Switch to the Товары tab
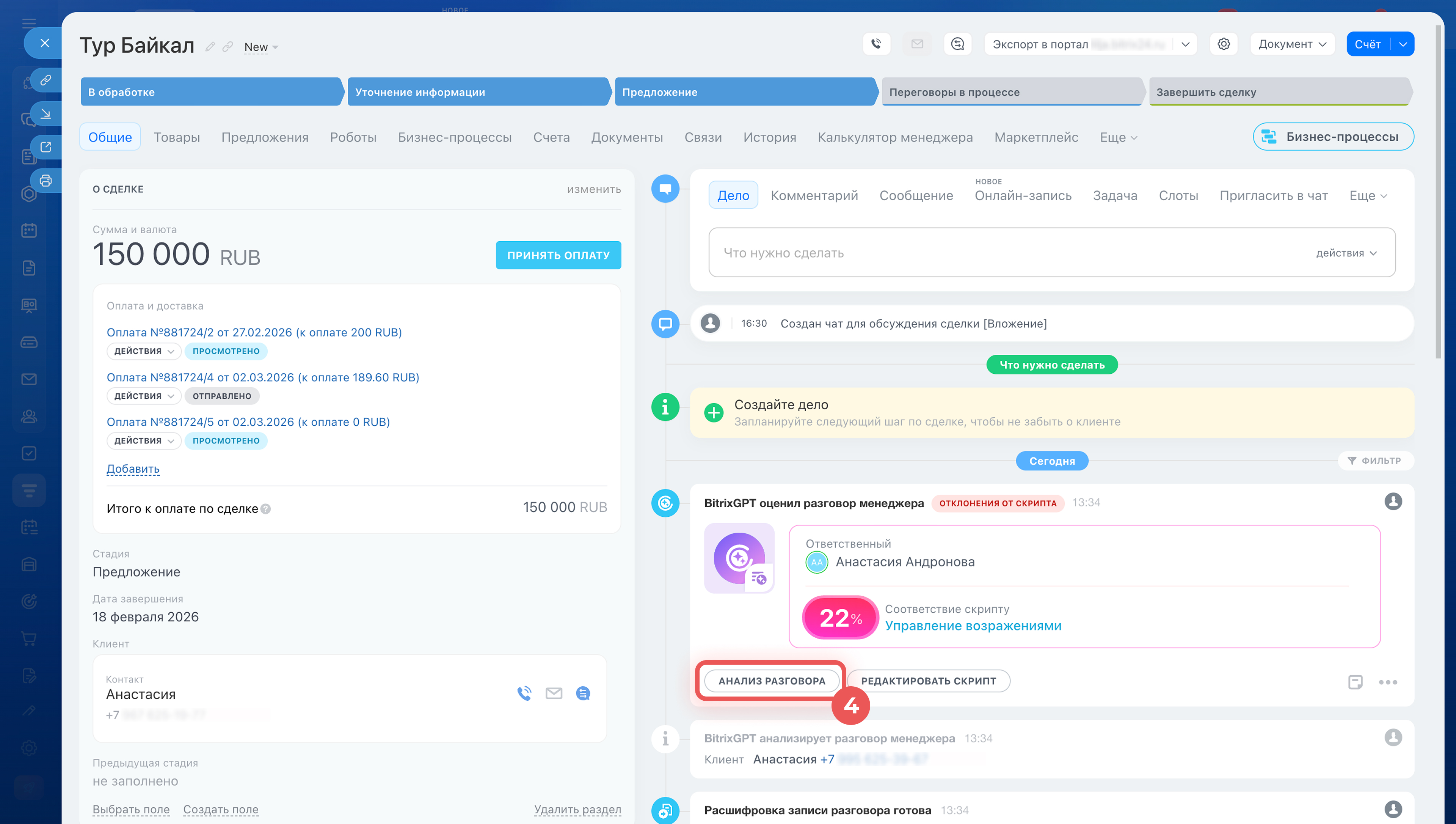This screenshot has height=824, width=1456. click(176, 137)
